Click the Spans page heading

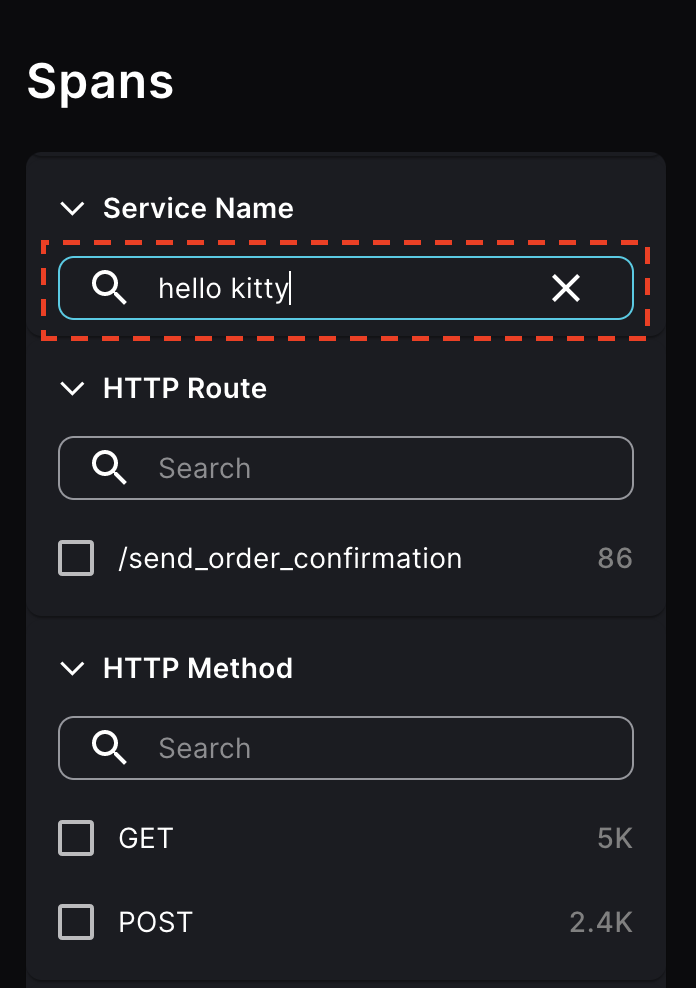coord(101,80)
